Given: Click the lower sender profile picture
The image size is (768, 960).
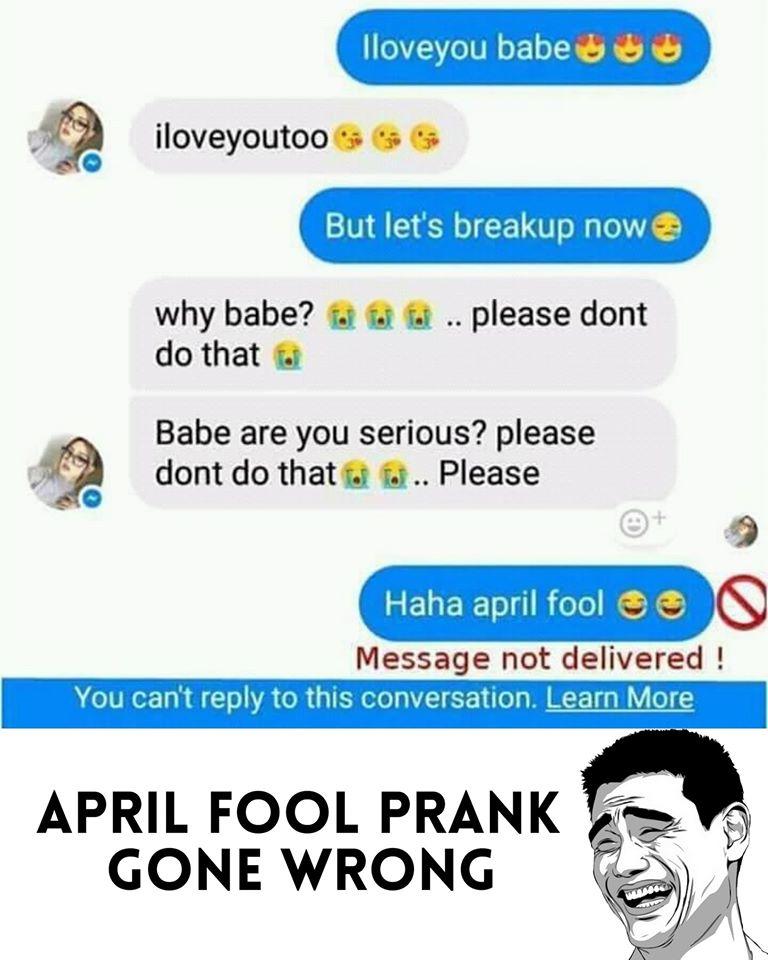Looking at the screenshot, I should pyautogui.click(x=65, y=471).
